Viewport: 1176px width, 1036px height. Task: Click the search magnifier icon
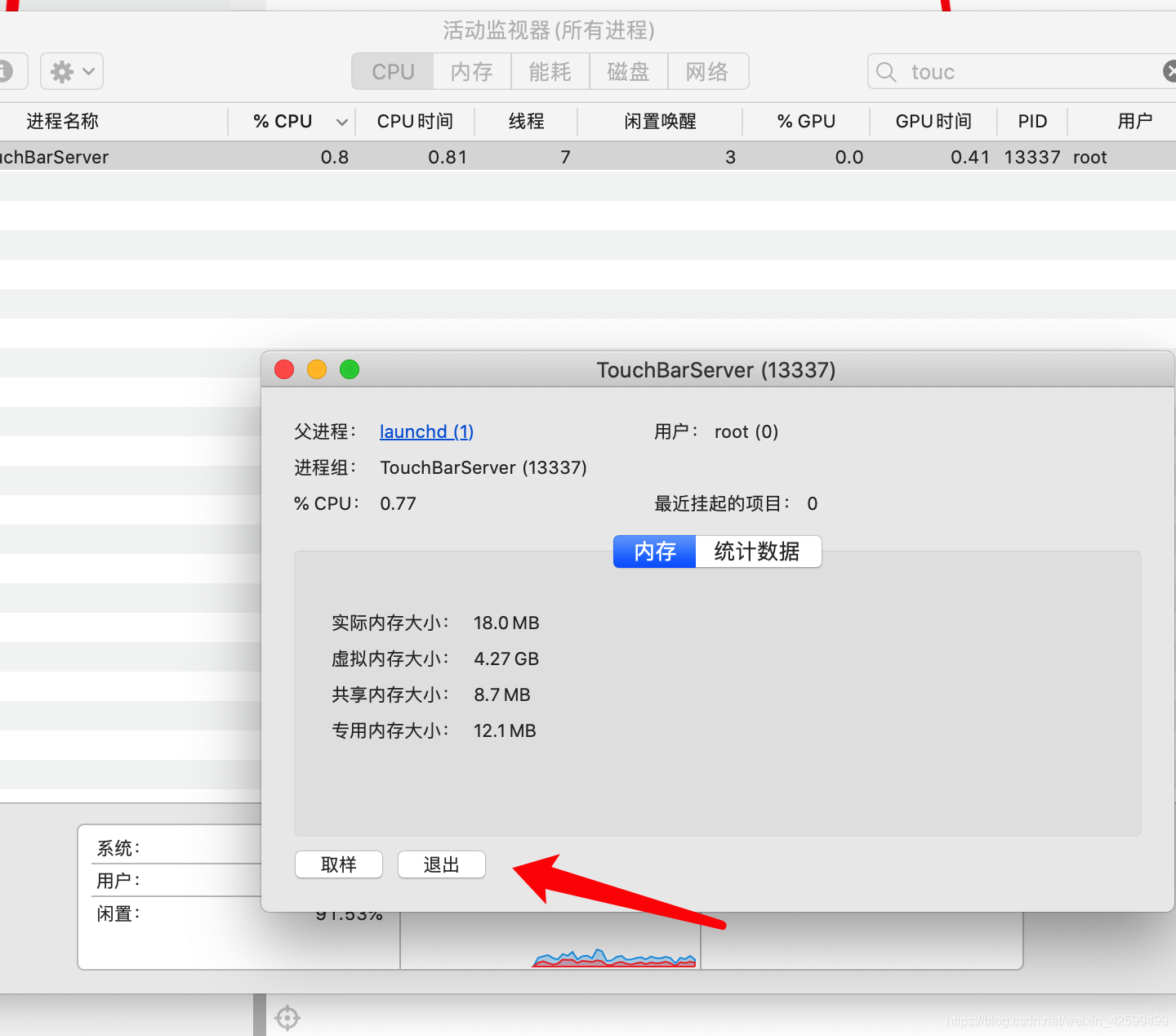click(x=886, y=72)
